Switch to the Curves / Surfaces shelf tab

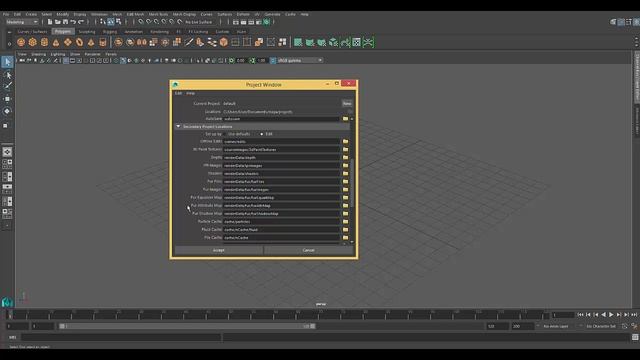tap(32, 31)
